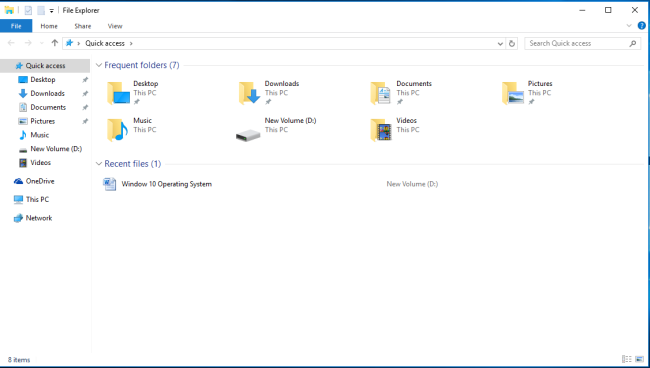Go up one level with the Up arrow
650x368 pixels.
[x=54, y=43]
